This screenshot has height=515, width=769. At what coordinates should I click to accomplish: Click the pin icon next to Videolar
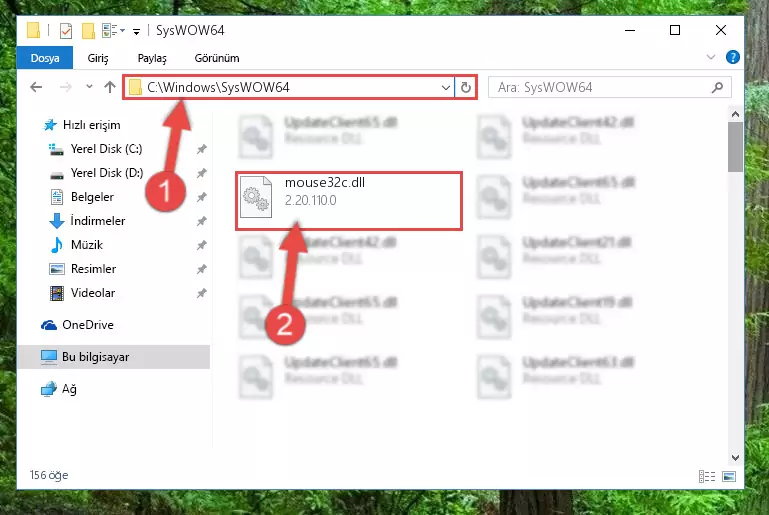202,293
